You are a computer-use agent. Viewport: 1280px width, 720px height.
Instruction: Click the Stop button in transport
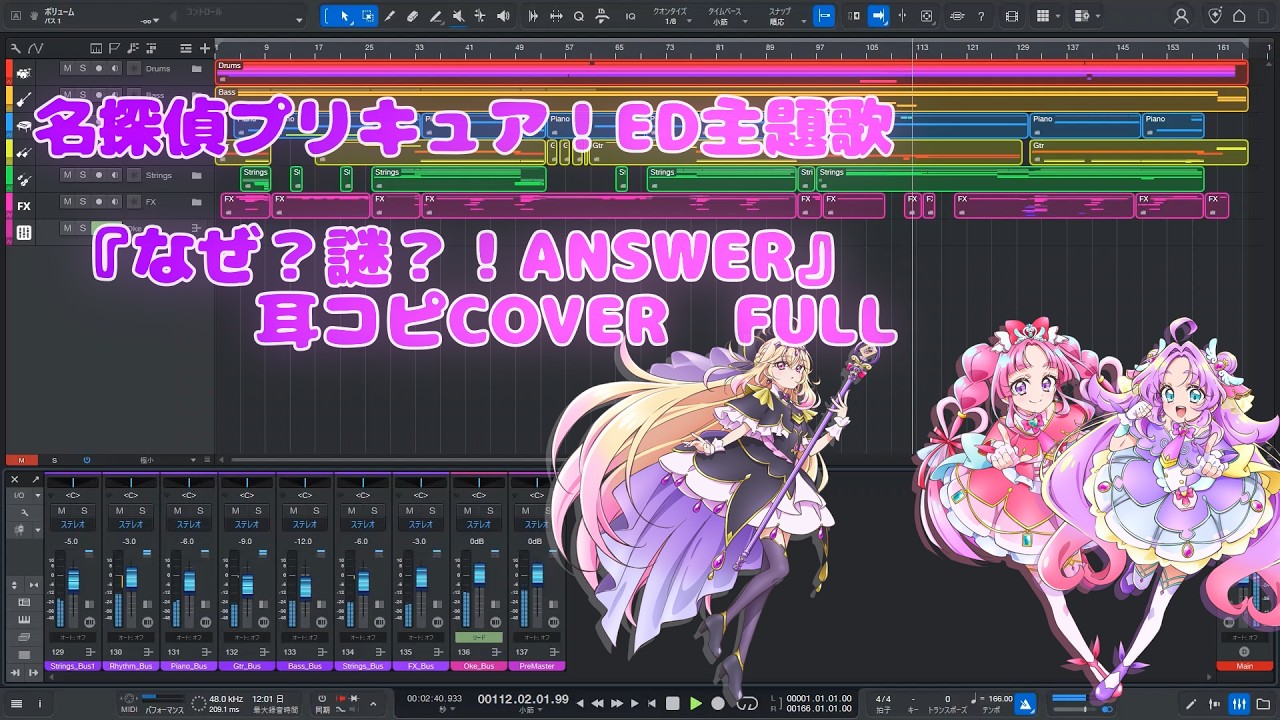click(673, 703)
